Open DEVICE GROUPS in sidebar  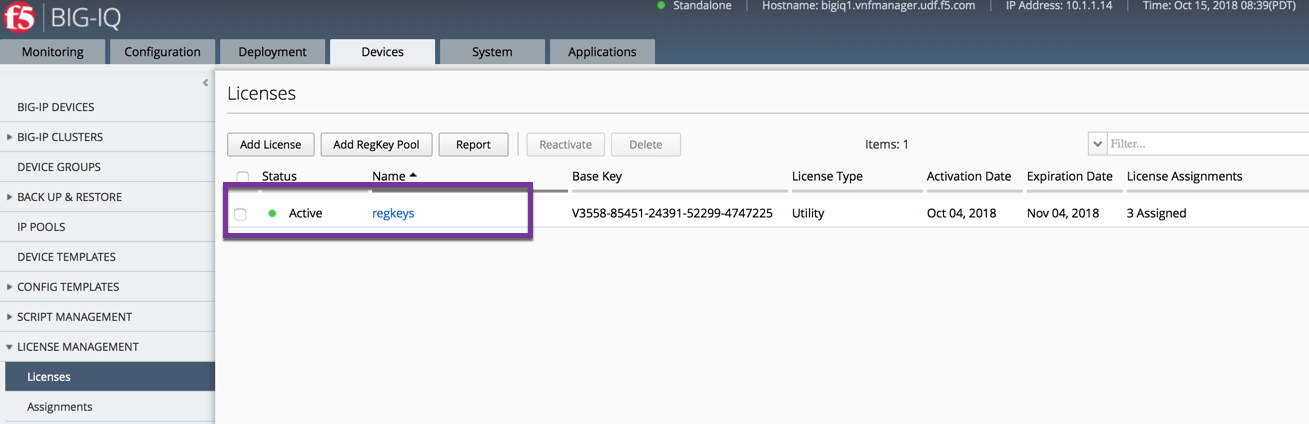click(x=59, y=167)
